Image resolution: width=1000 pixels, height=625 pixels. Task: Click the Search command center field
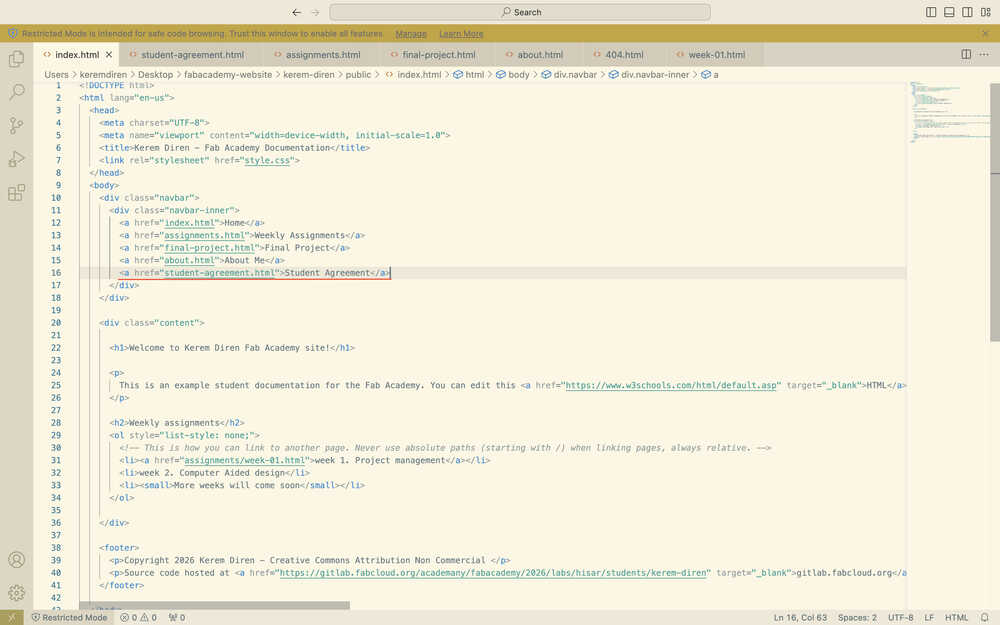tap(520, 12)
